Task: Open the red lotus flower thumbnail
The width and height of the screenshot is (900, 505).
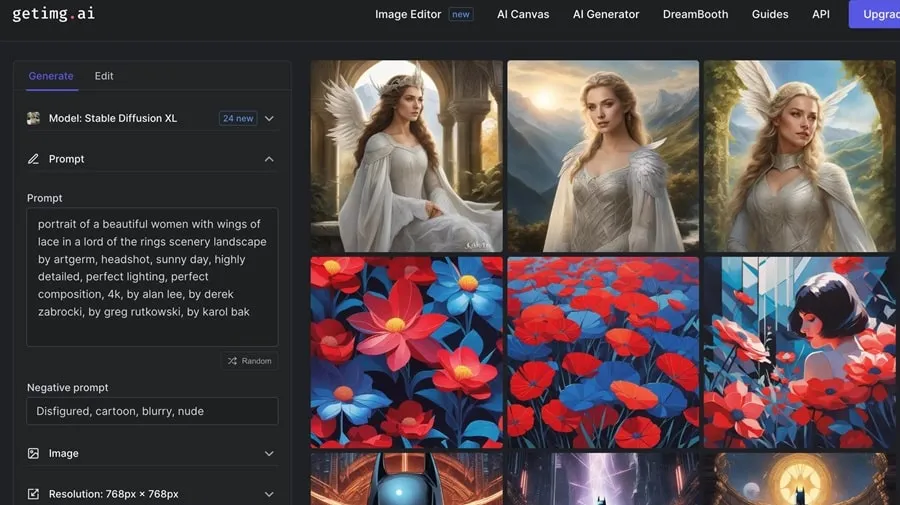Action: pos(404,352)
